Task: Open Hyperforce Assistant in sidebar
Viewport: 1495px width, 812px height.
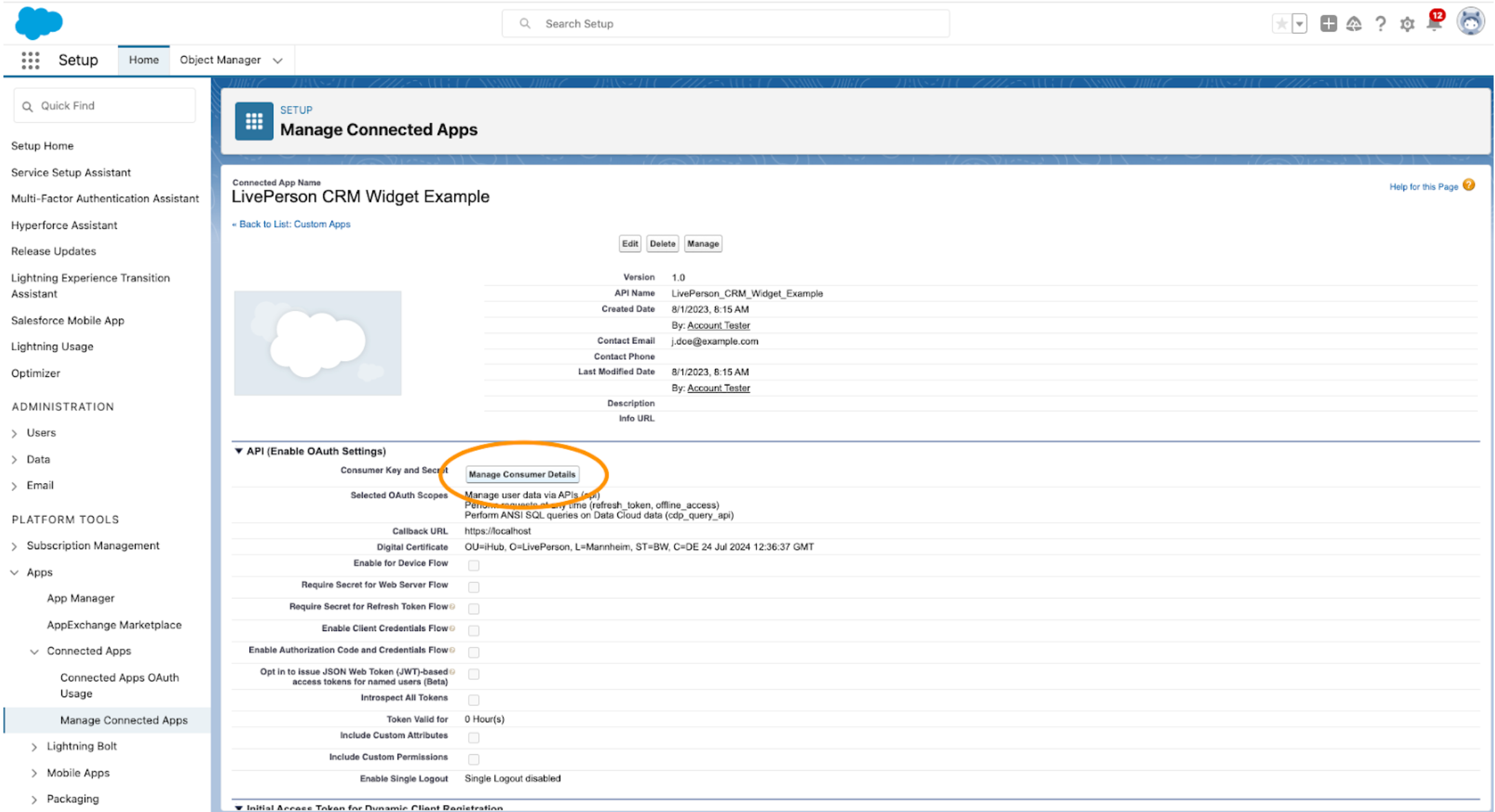Action: click(x=64, y=226)
